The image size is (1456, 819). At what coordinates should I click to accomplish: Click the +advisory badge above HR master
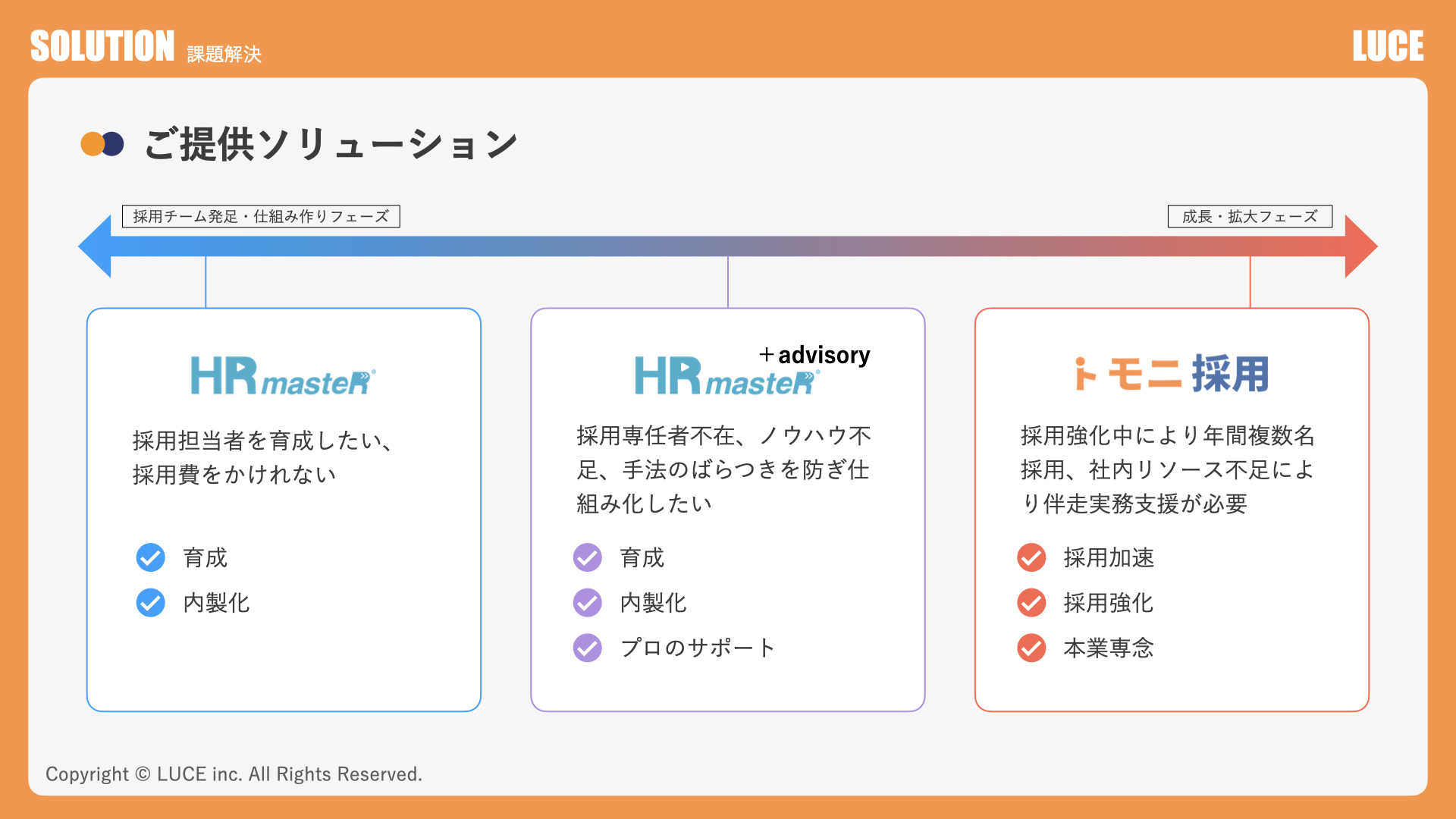[814, 355]
